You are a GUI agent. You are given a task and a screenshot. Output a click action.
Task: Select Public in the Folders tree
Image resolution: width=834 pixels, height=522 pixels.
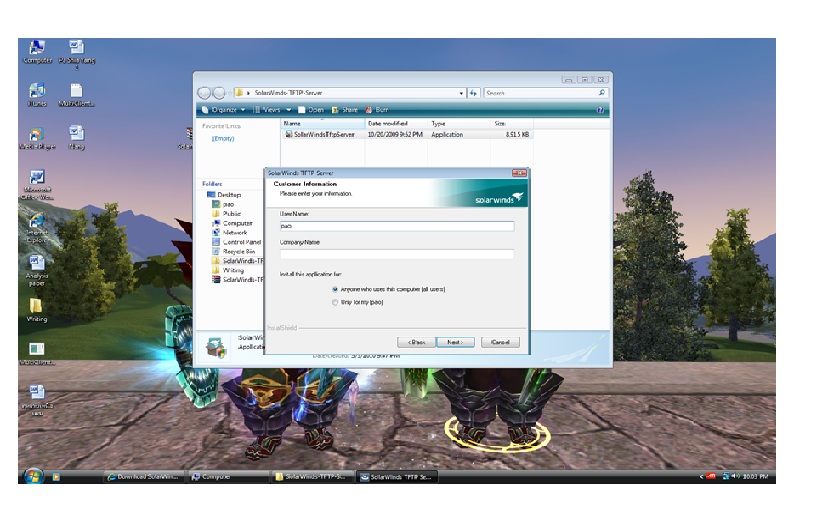231,214
